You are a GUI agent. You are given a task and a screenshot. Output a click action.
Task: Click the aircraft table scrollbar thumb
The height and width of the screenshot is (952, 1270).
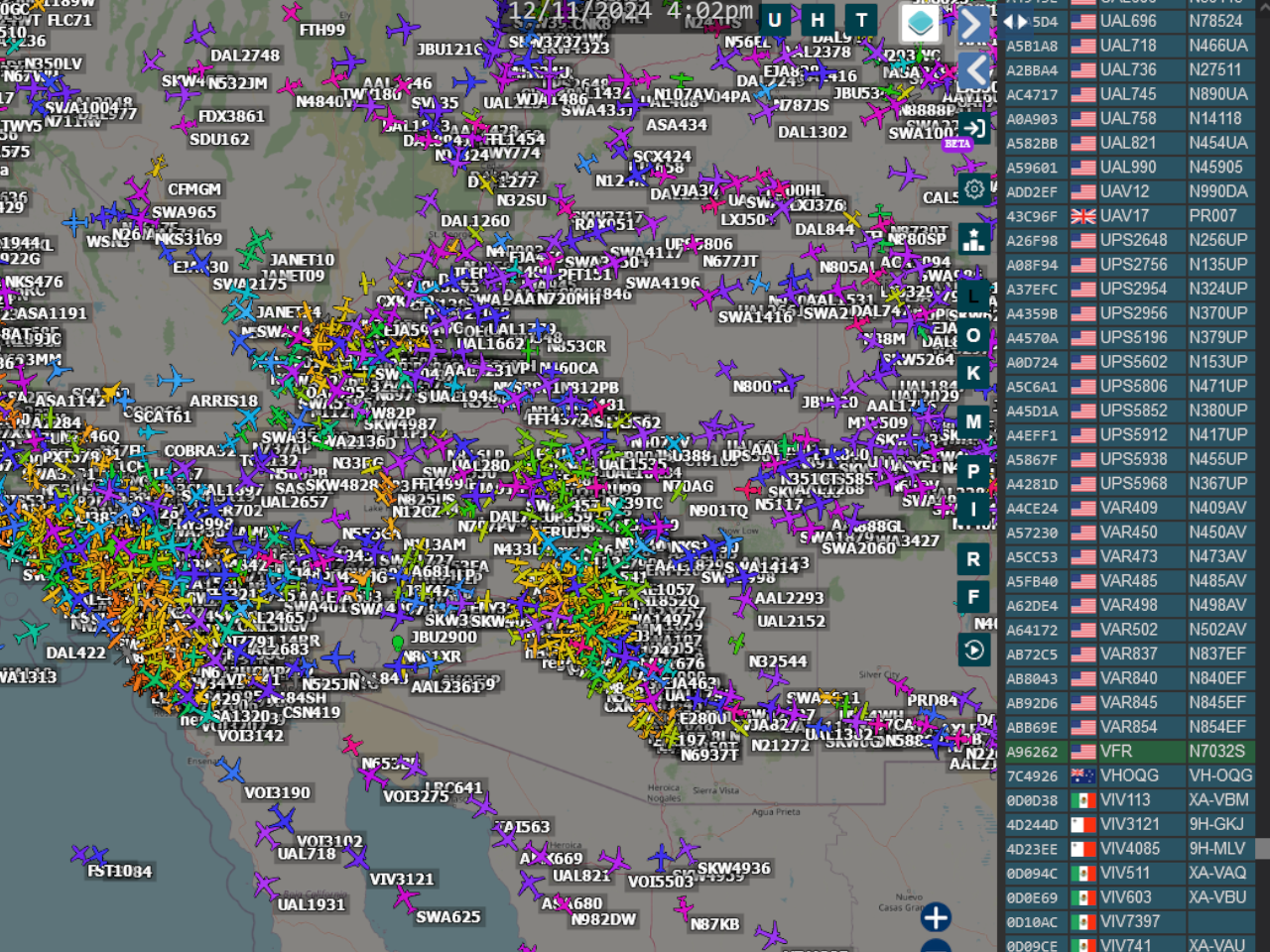(x=1262, y=848)
